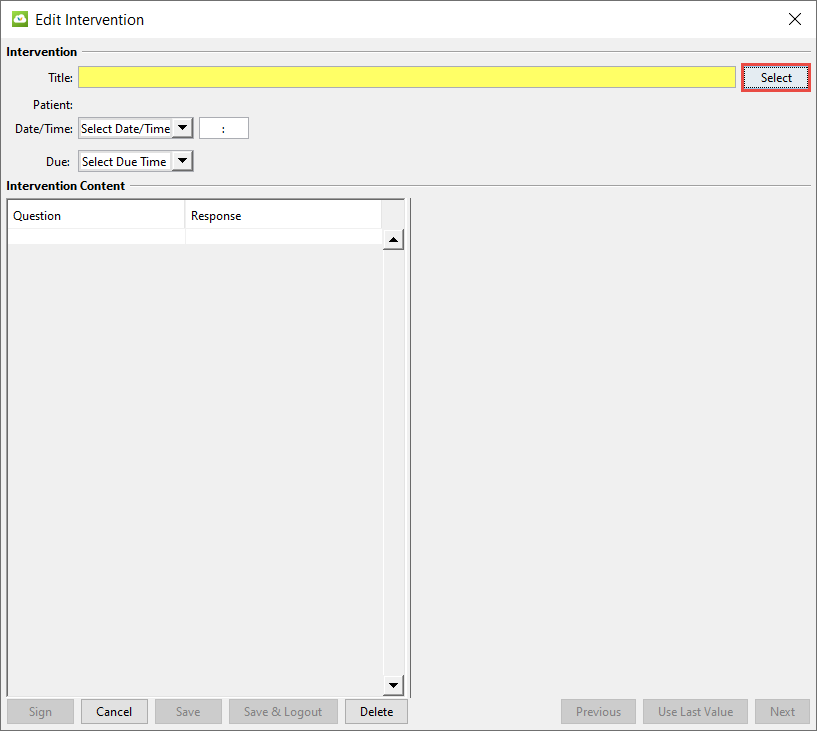Screen dimensions: 817x731
Task: Click the Response column header
Action: point(283,216)
